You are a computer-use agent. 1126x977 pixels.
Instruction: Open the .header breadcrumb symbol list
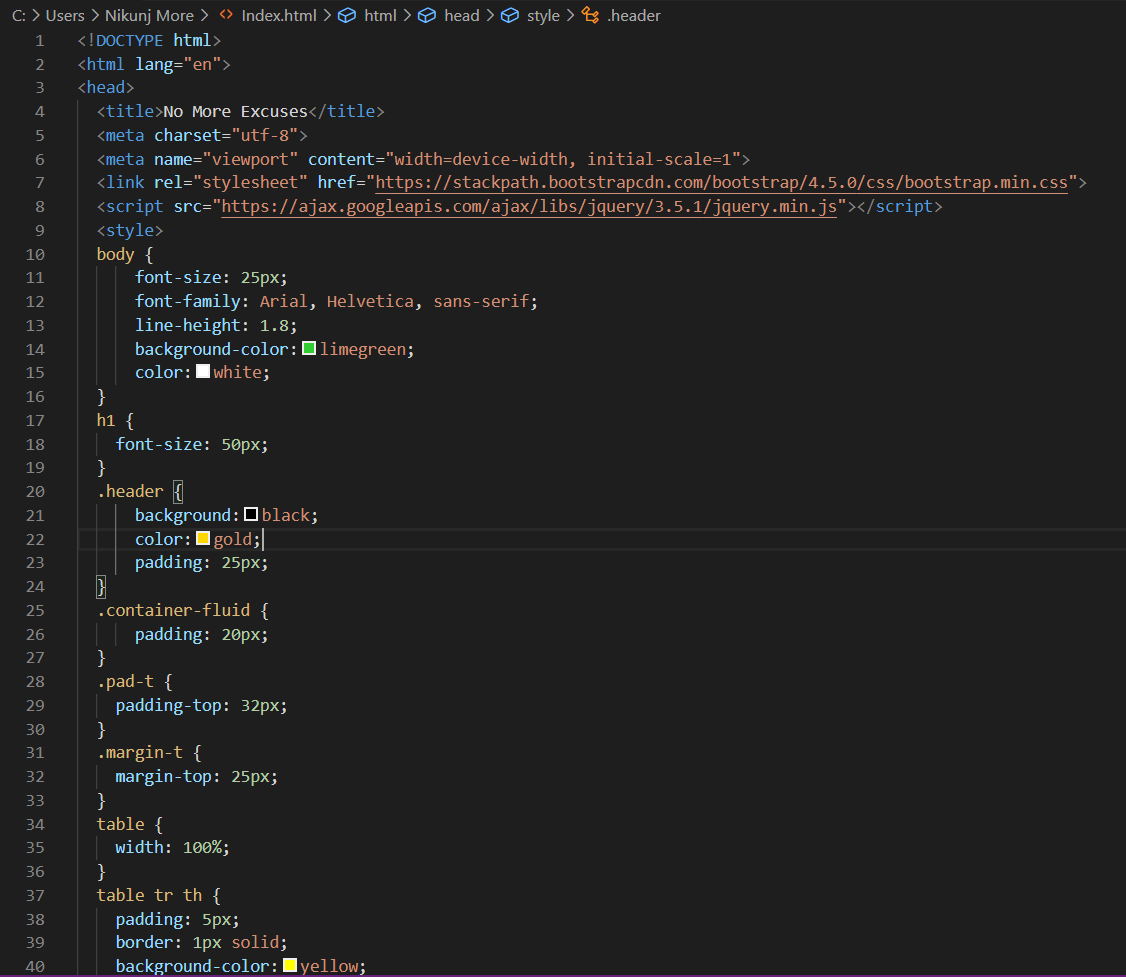[633, 15]
